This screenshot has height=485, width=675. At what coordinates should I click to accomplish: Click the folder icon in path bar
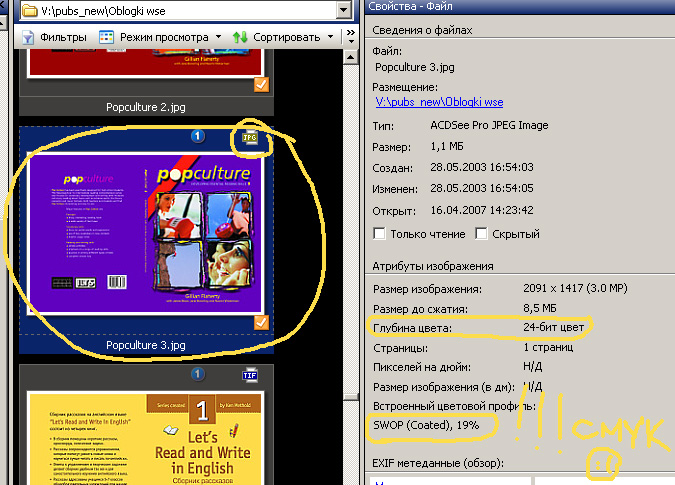[29, 10]
